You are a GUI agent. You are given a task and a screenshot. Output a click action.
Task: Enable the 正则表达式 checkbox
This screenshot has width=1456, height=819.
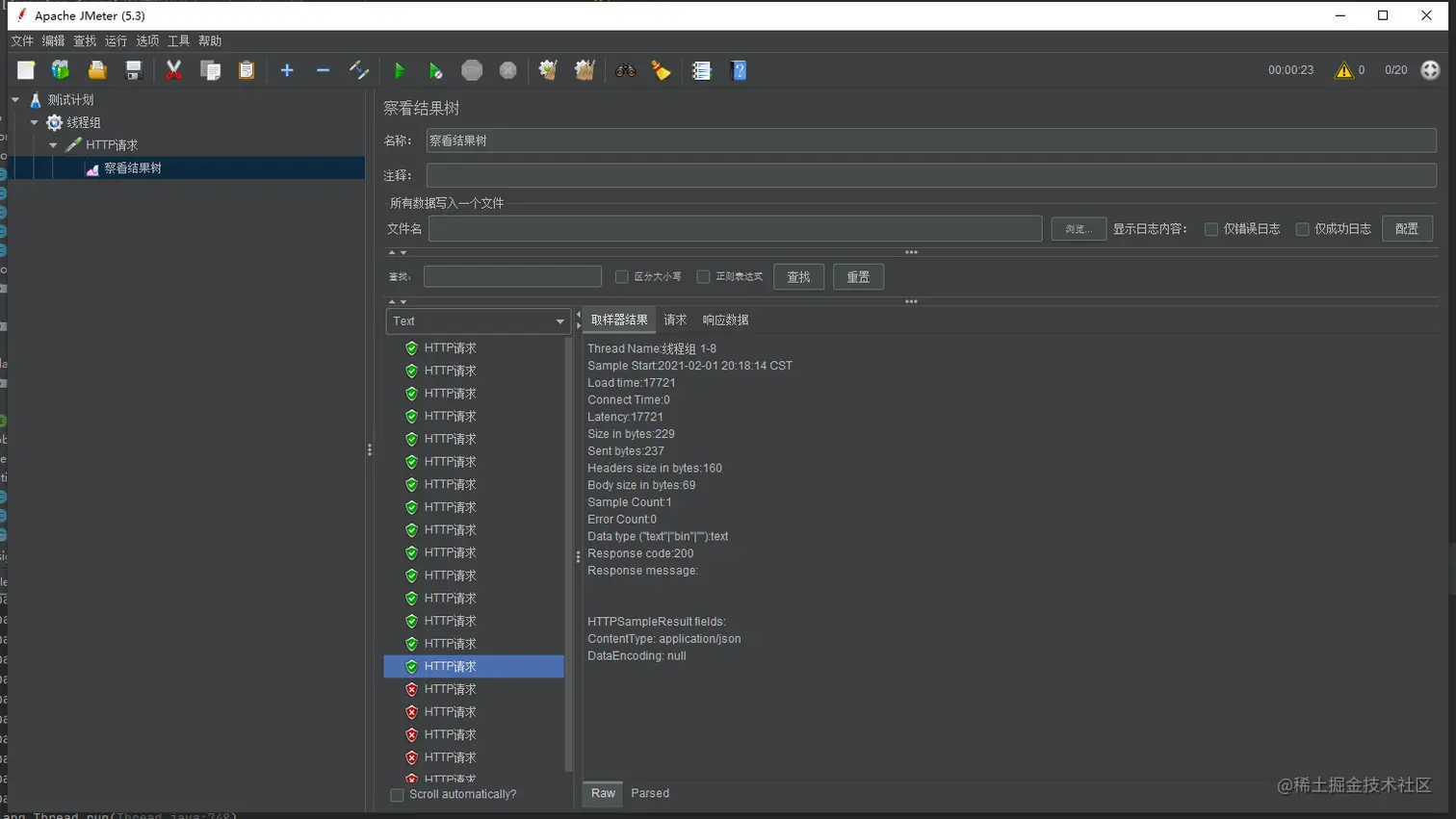[703, 277]
